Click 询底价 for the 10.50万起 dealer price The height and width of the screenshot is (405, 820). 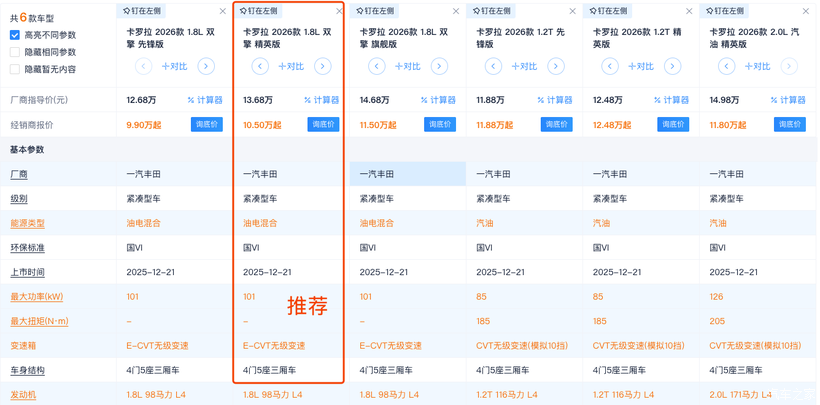323,124
